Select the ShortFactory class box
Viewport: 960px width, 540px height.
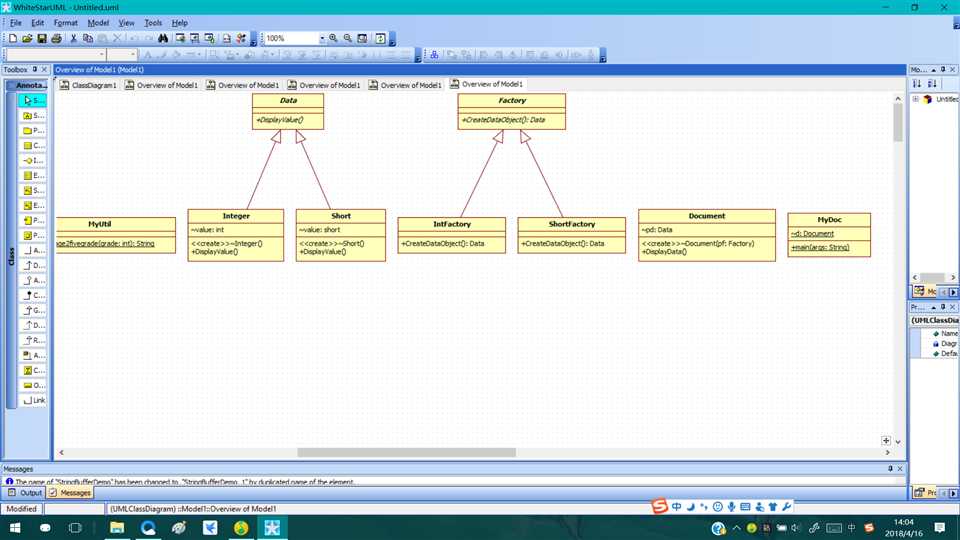point(572,235)
